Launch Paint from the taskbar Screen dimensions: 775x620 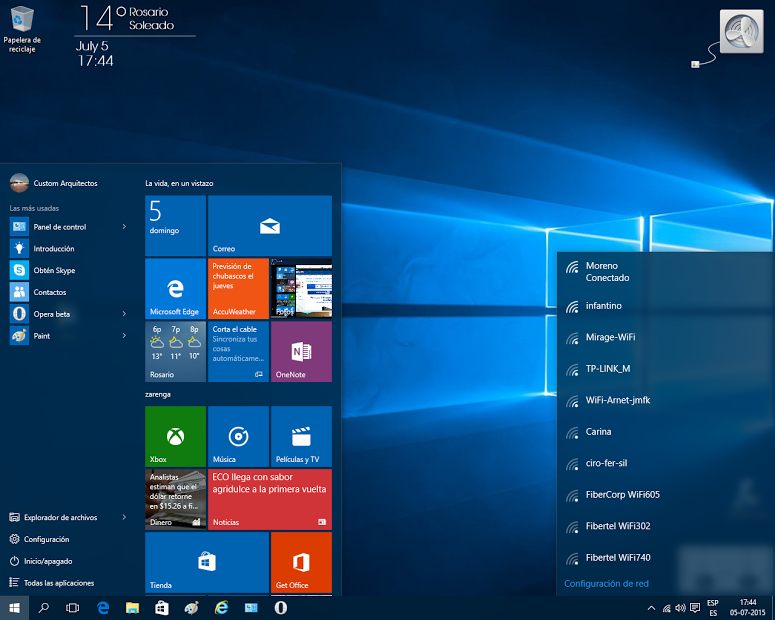(x=191, y=608)
